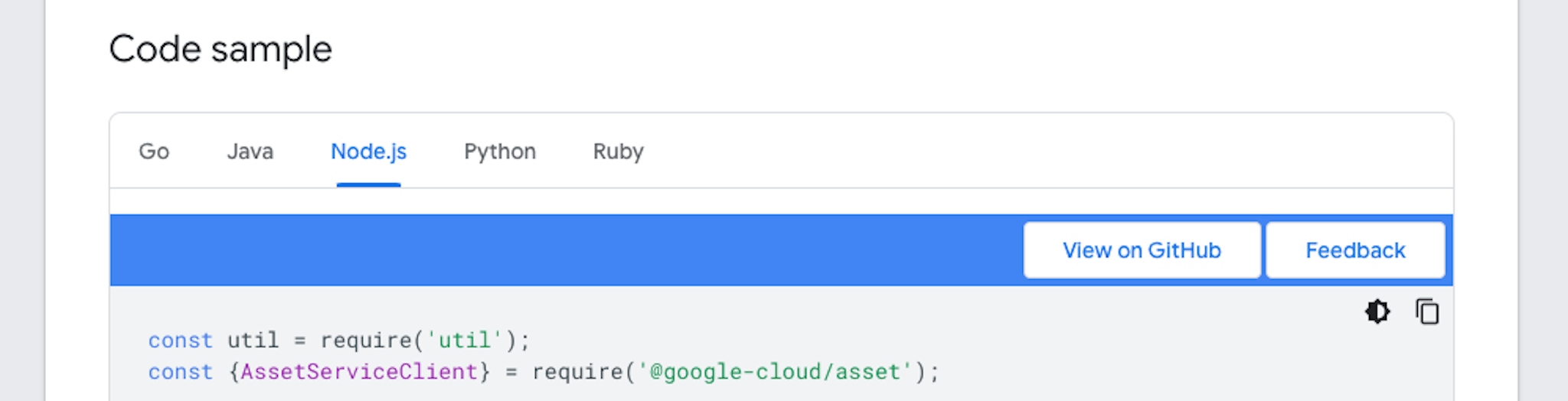Screen dimensions: 1568x401
Task: Copy the code sample with the copy icon
Action: click(1427, 311)
